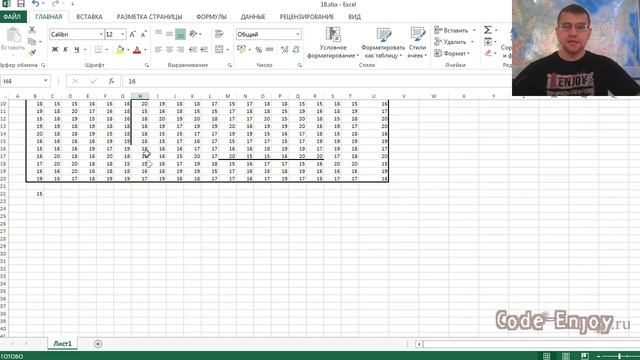Screen dimensions: 640x360
Task: Click the zoom slider in status bar
Action: [619, 356]
